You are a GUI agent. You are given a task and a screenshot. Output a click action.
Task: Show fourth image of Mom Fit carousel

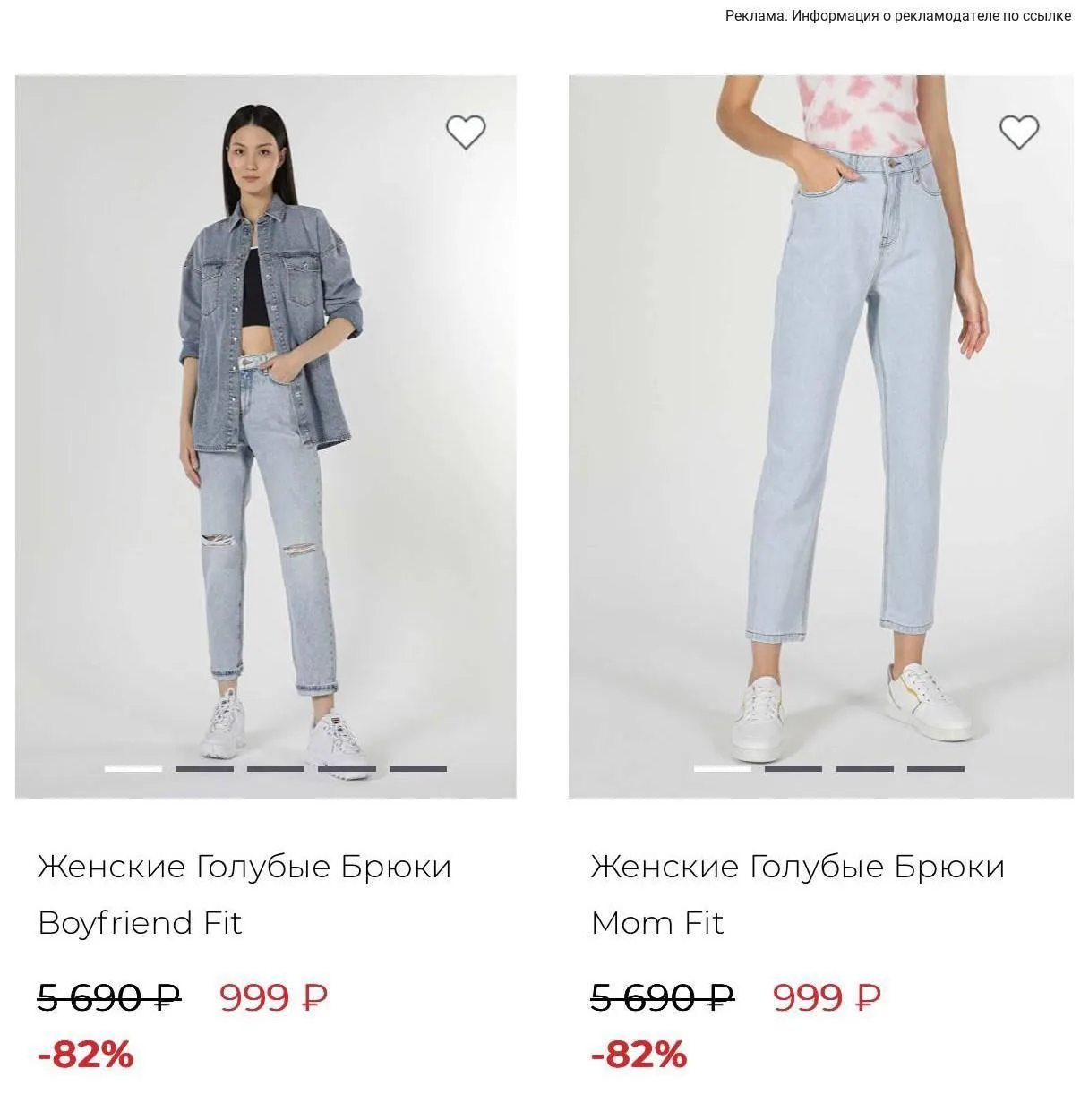pyautogui.click(x=936, y=768)
